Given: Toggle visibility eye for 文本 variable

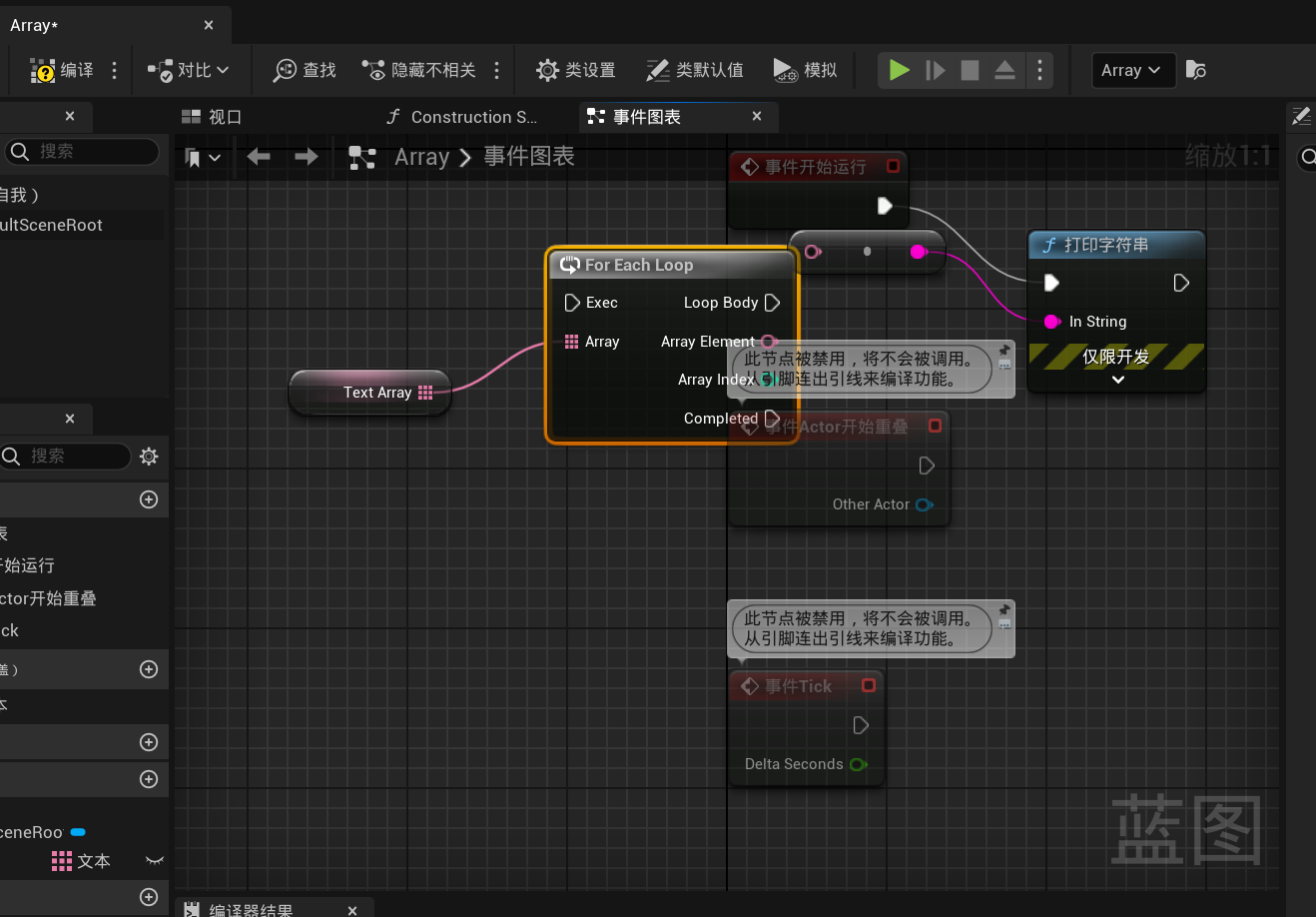Looking at the screenshot, I should (154, 861).
